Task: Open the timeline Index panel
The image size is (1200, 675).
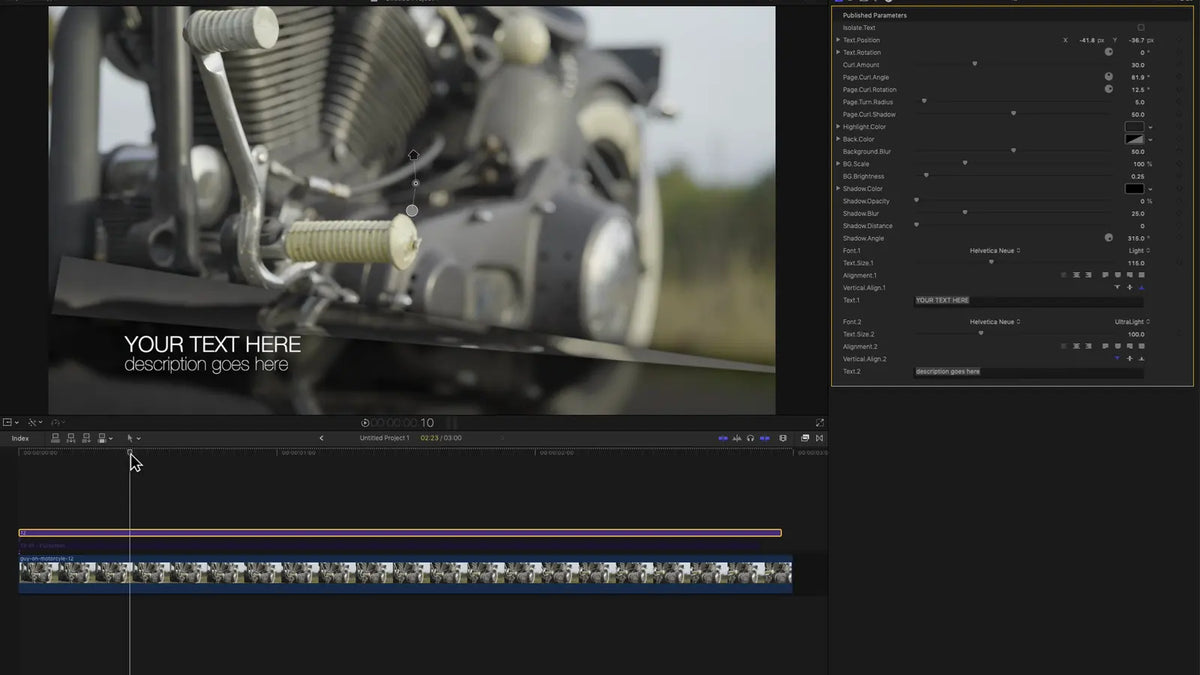Action: (x=20, y=438)
